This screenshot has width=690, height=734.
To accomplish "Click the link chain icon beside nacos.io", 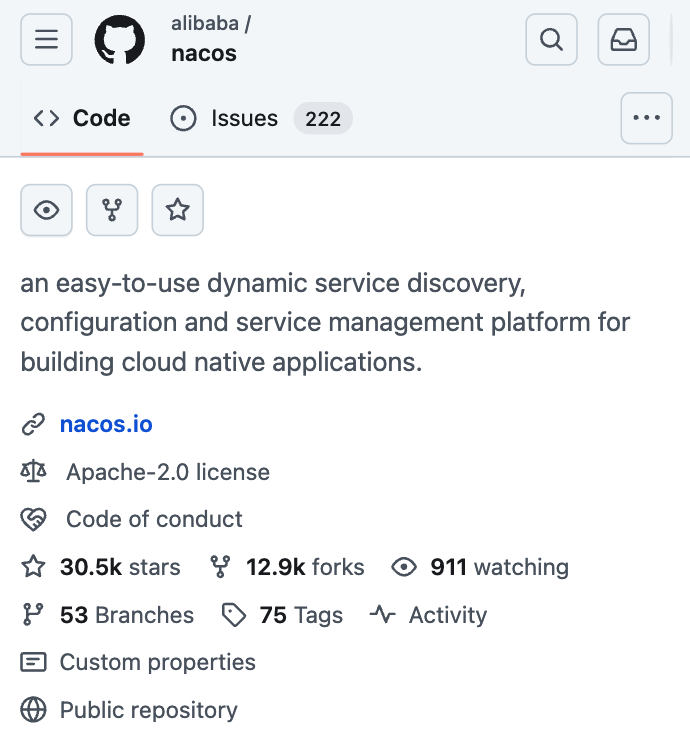I will (33, 425).
